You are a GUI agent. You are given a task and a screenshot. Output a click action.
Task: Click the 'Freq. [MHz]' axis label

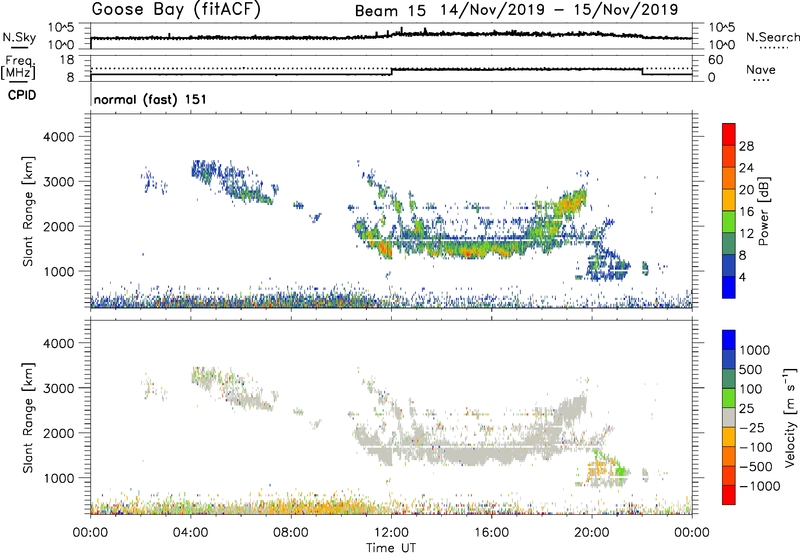pyautogui.click(x=19, y=67)
